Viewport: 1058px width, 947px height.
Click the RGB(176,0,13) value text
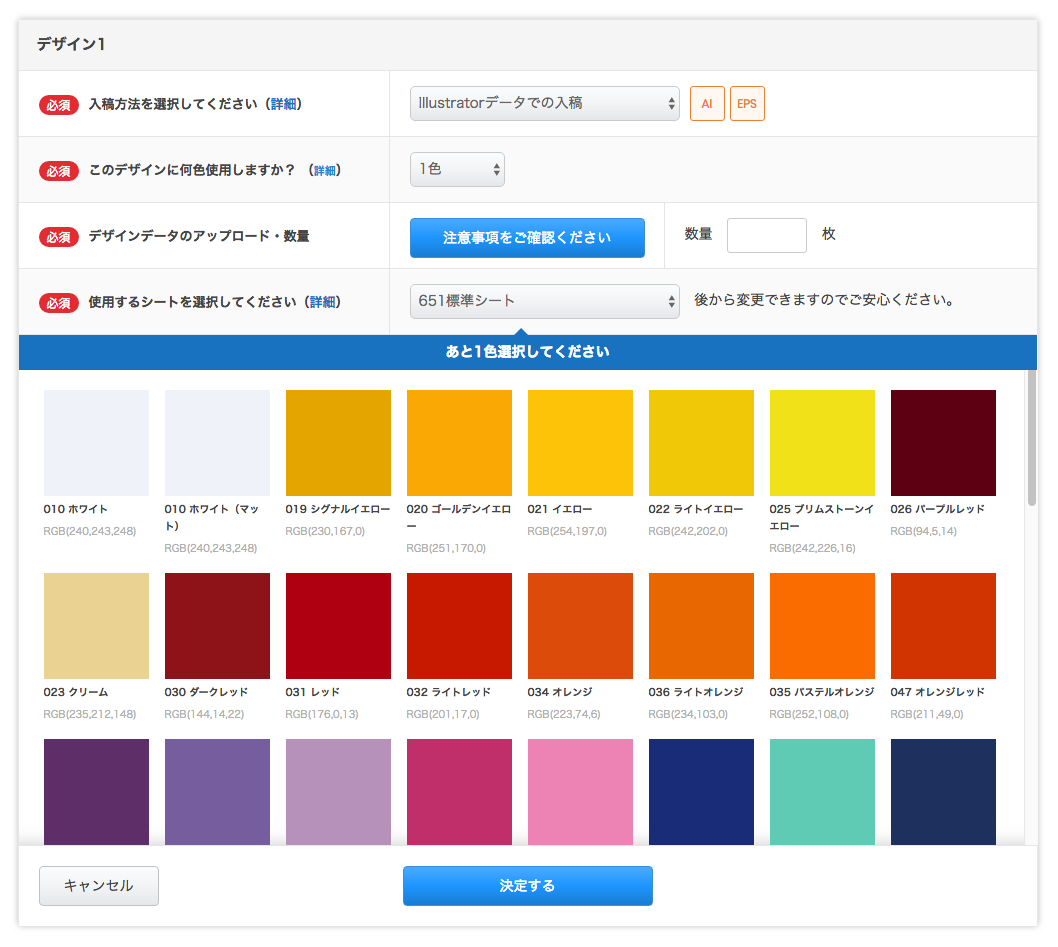pos(322,714)
